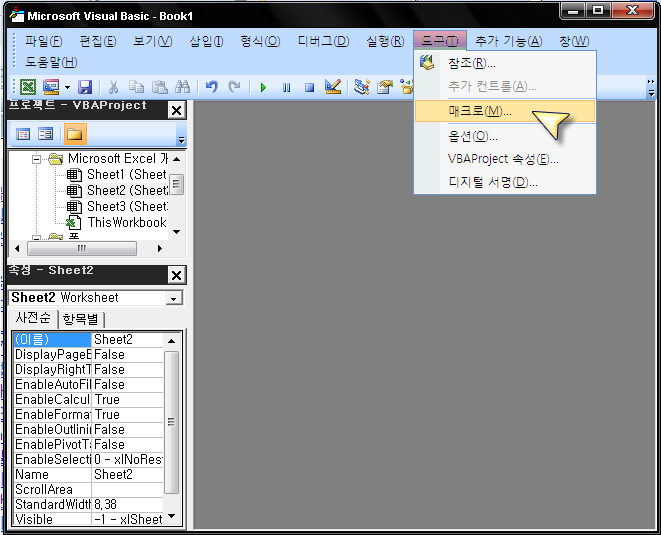Click the DisplayPageBreaks False value
The height and width of the screenshot is (535, 661).
[x=127, y=355]
